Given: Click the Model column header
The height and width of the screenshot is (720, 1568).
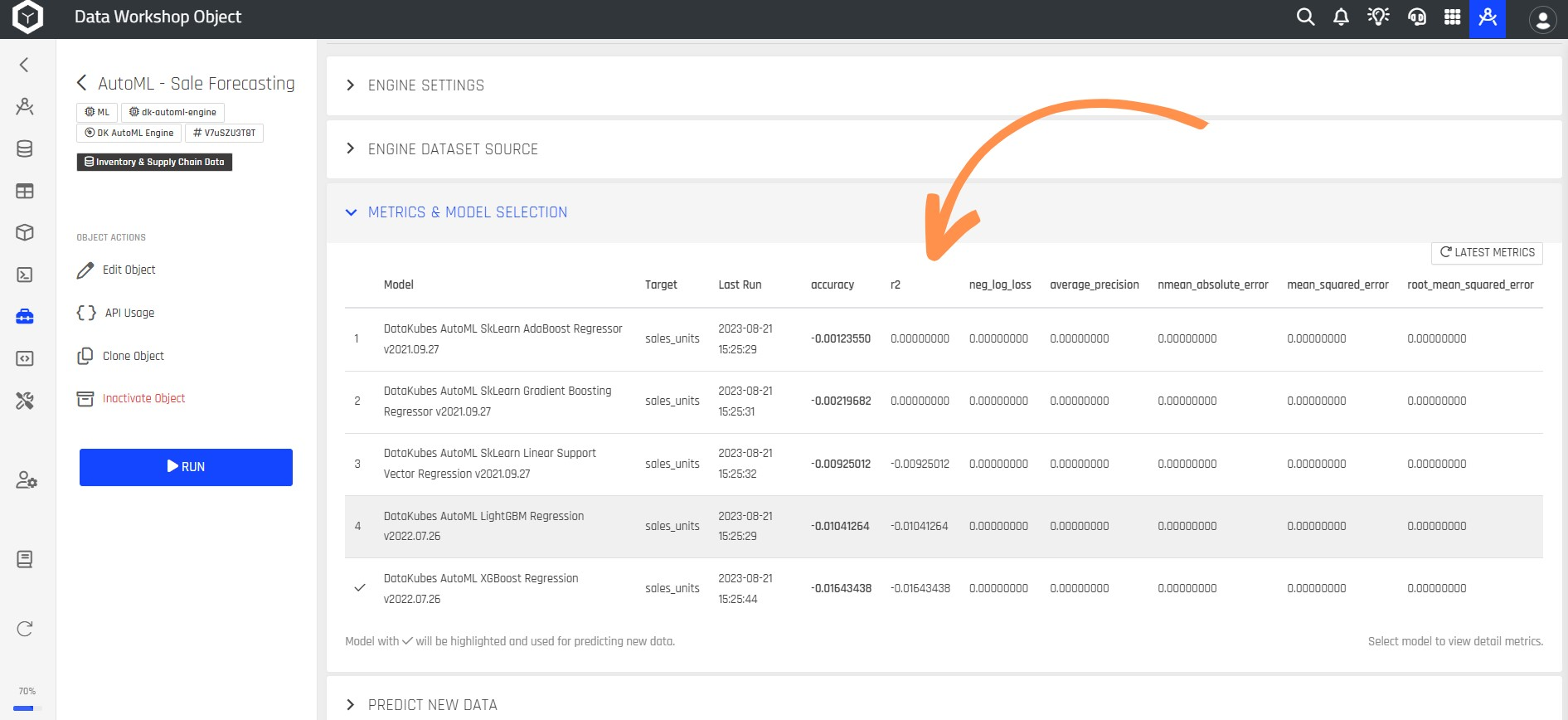Looking at the screenshot, I should pos(399,285).
